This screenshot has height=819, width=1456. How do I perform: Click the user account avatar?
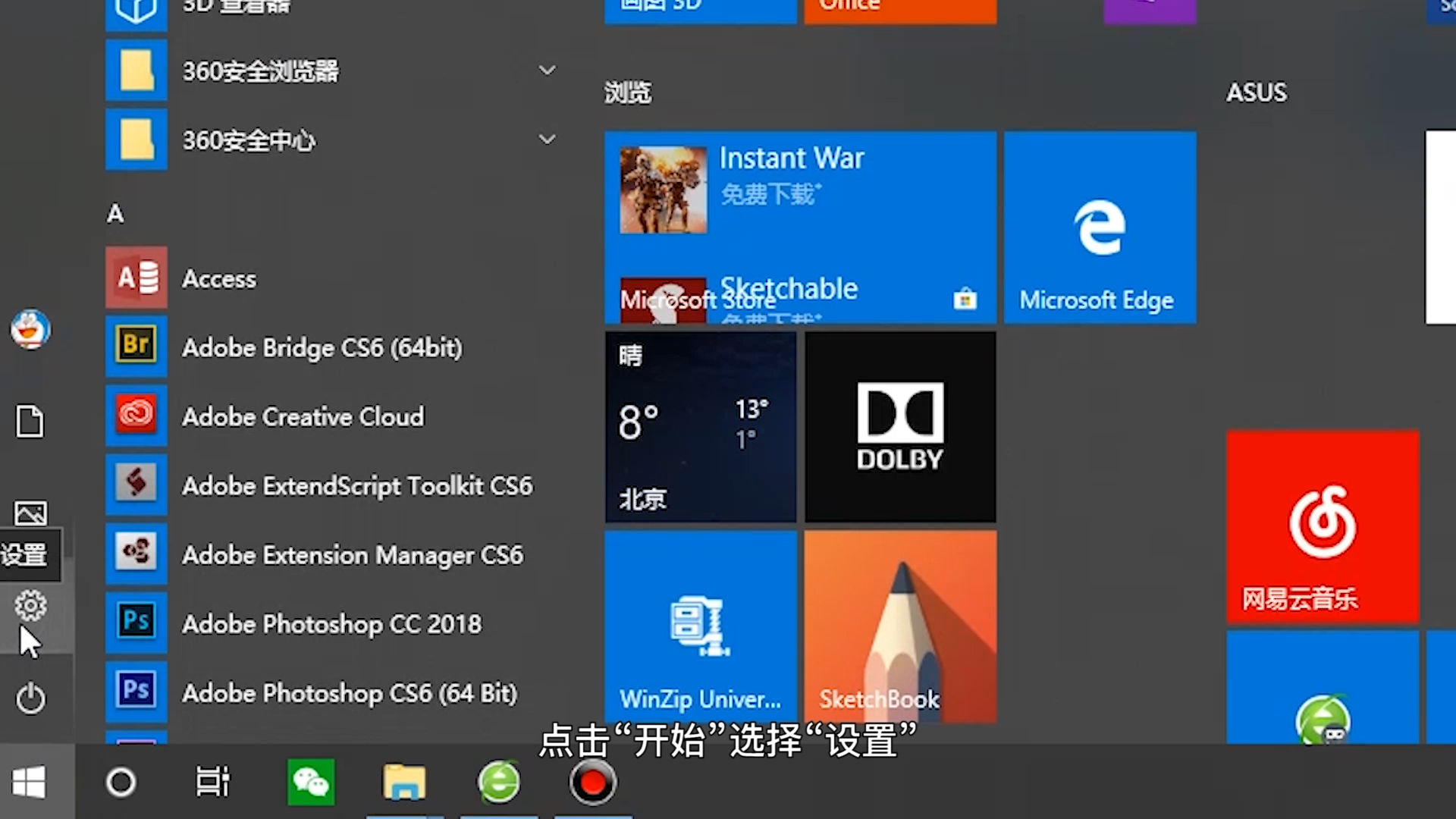[x=30, y=329]
